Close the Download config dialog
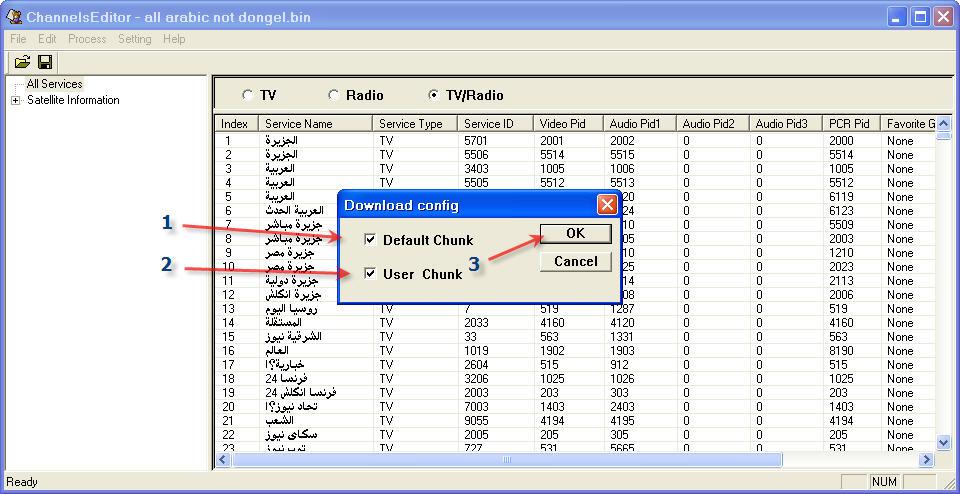Image resolution: width=960 pixels, height=494 pixels. coord(607,204)
